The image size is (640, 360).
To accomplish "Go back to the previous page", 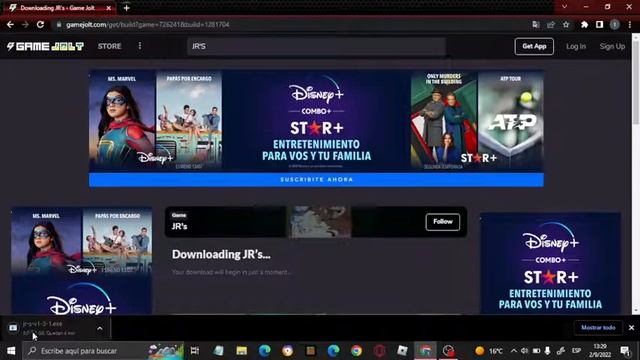I will coord(10,24).
